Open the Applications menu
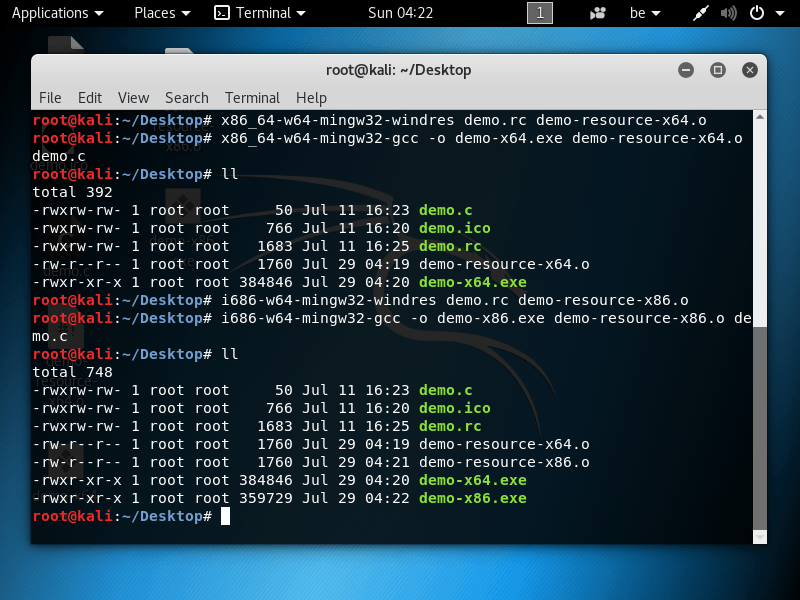800x600 pixels. pos(56,13)
